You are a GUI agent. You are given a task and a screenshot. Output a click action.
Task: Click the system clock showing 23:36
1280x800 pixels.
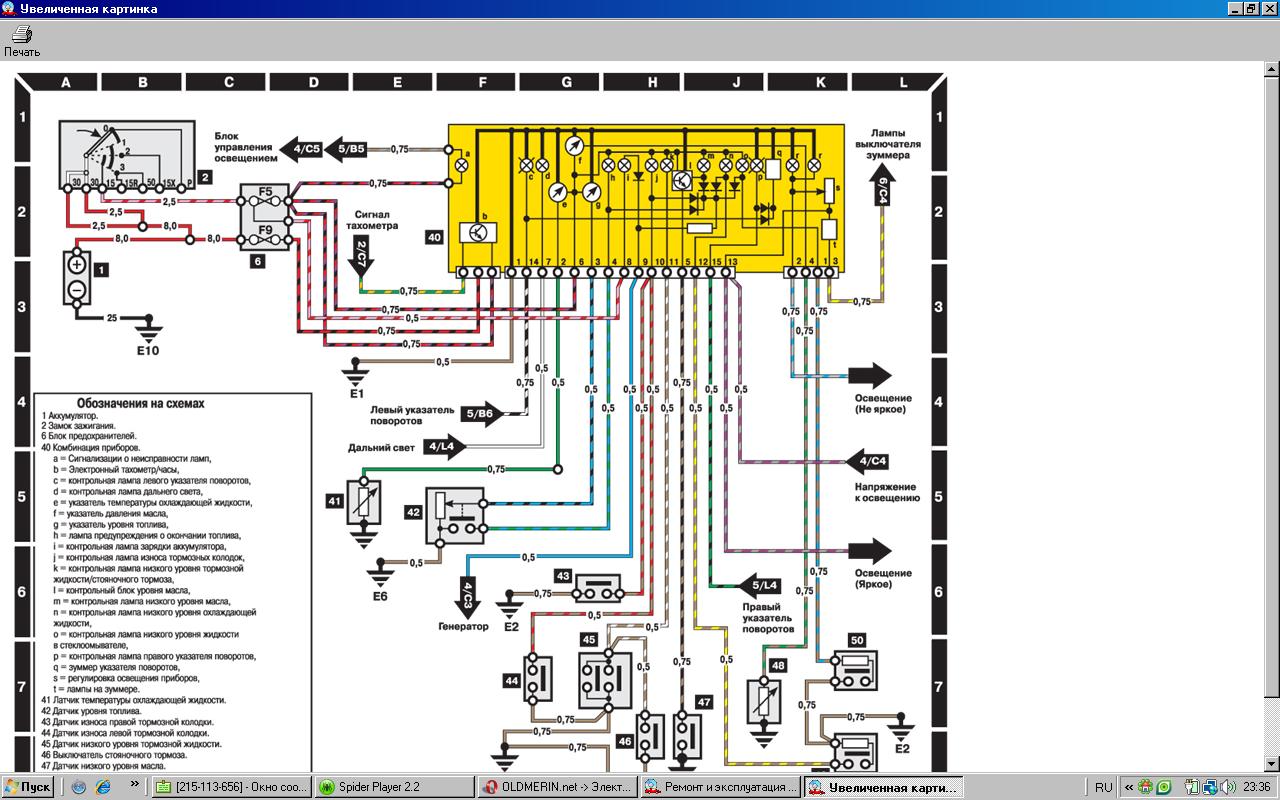coord(1257,787)
